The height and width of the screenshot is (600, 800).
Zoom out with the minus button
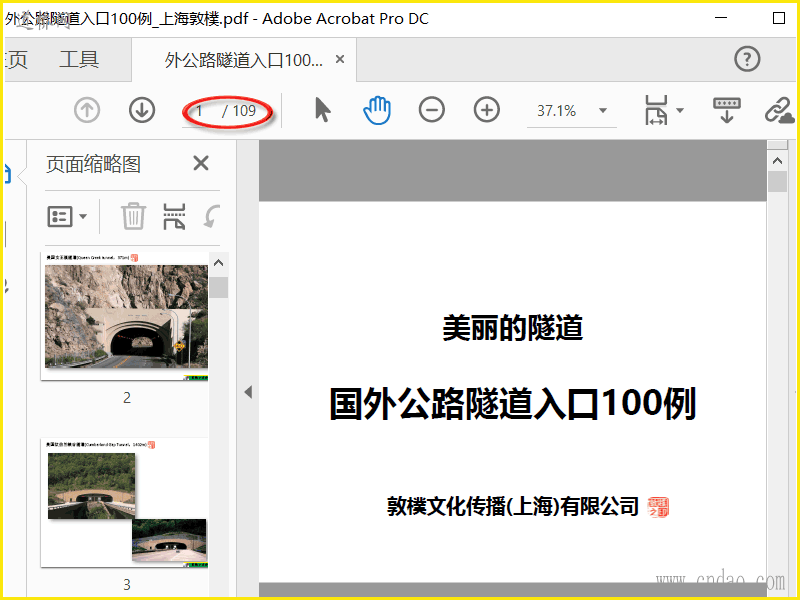tap(432, 110)
